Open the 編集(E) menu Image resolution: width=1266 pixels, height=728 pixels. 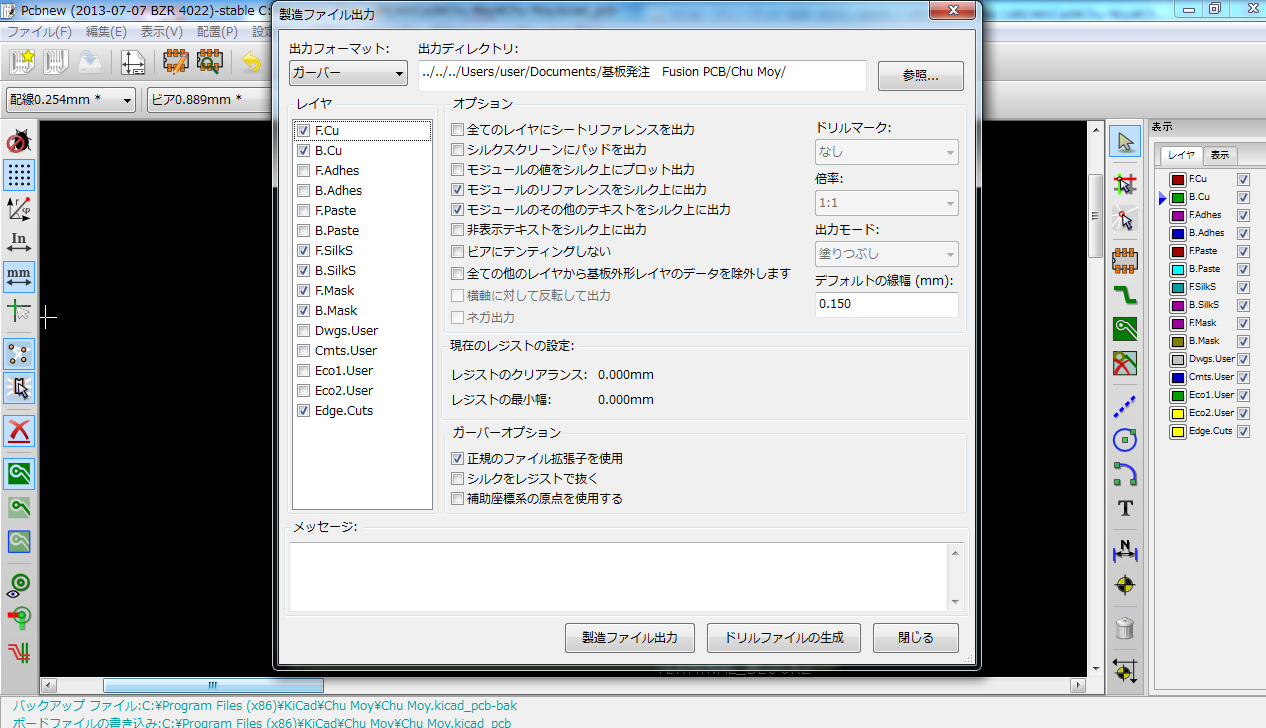pos(106,31)
